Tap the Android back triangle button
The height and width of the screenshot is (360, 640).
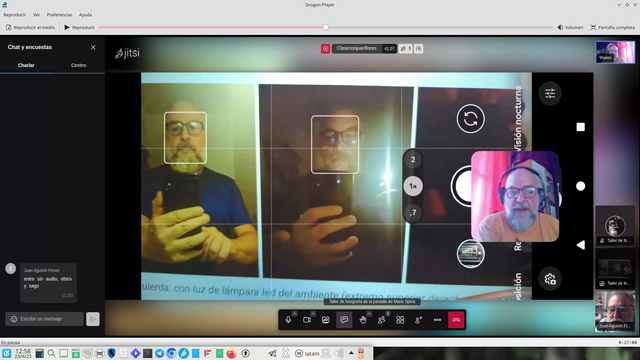580,245
